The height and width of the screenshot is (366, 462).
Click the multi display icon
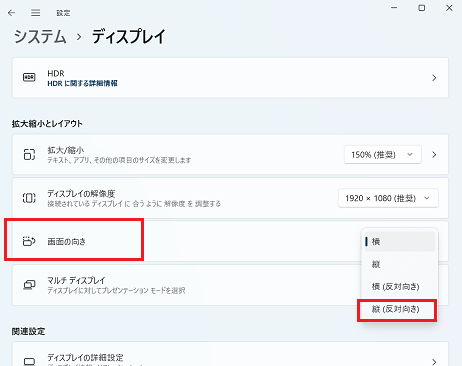point(29,285)
